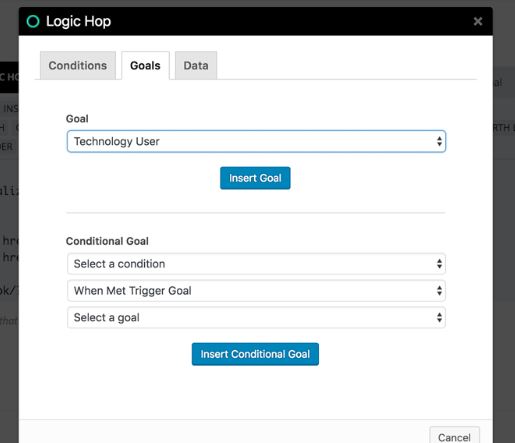
Task: Open the When Met Trigger Goal dropdown
Action: click(256, 291)
